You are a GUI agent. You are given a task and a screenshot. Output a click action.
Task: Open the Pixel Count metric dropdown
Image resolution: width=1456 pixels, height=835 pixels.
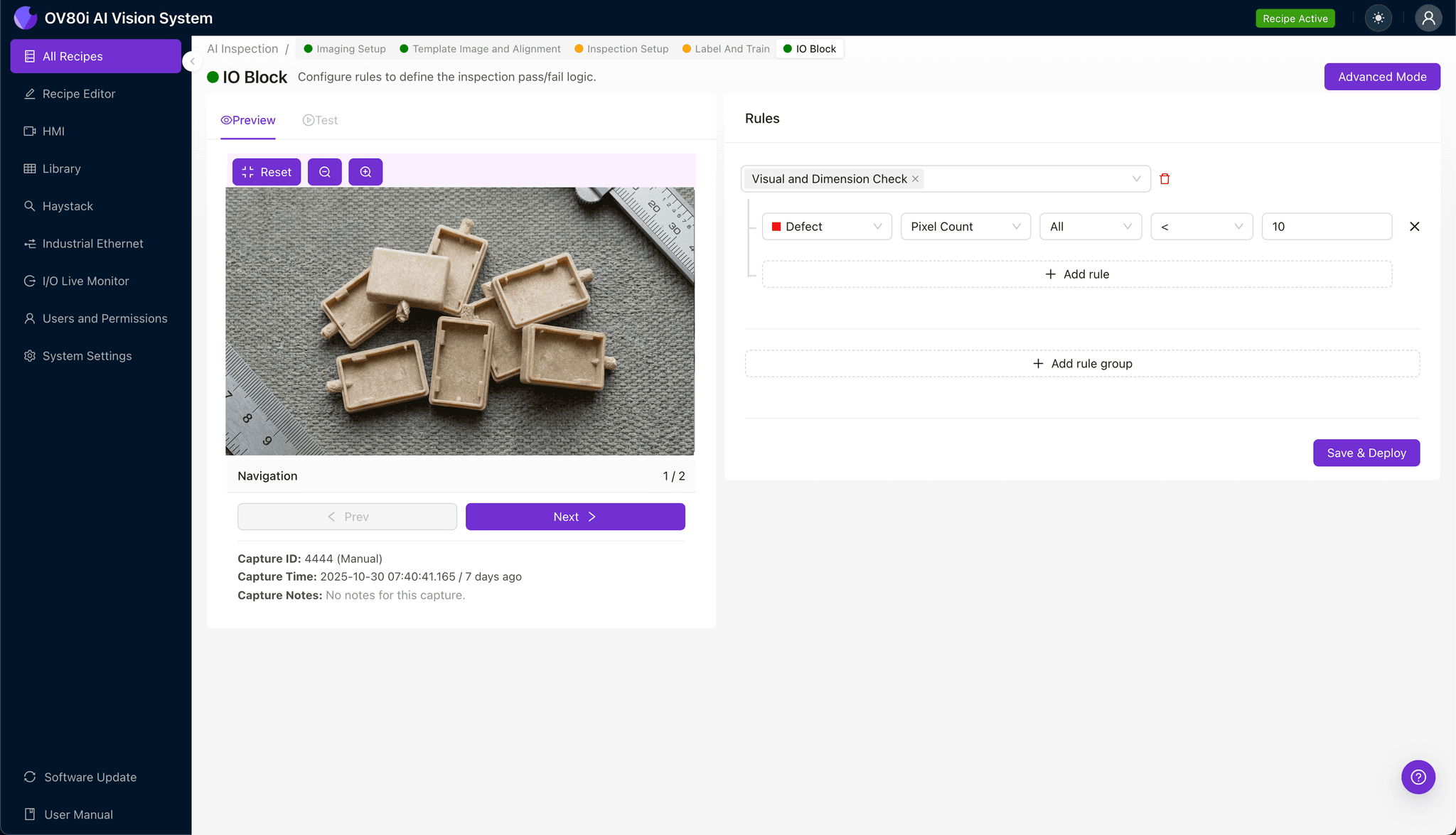pos(965,227)
